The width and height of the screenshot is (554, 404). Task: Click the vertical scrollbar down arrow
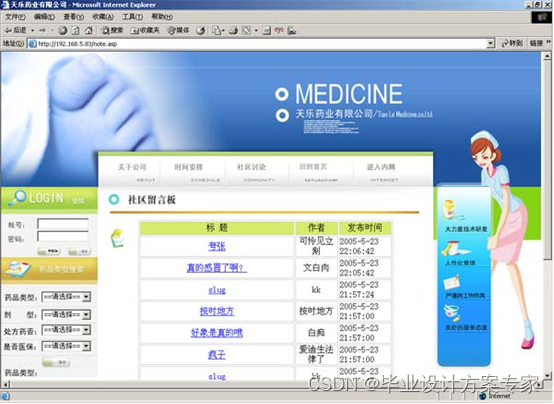[x=547, y=376]
